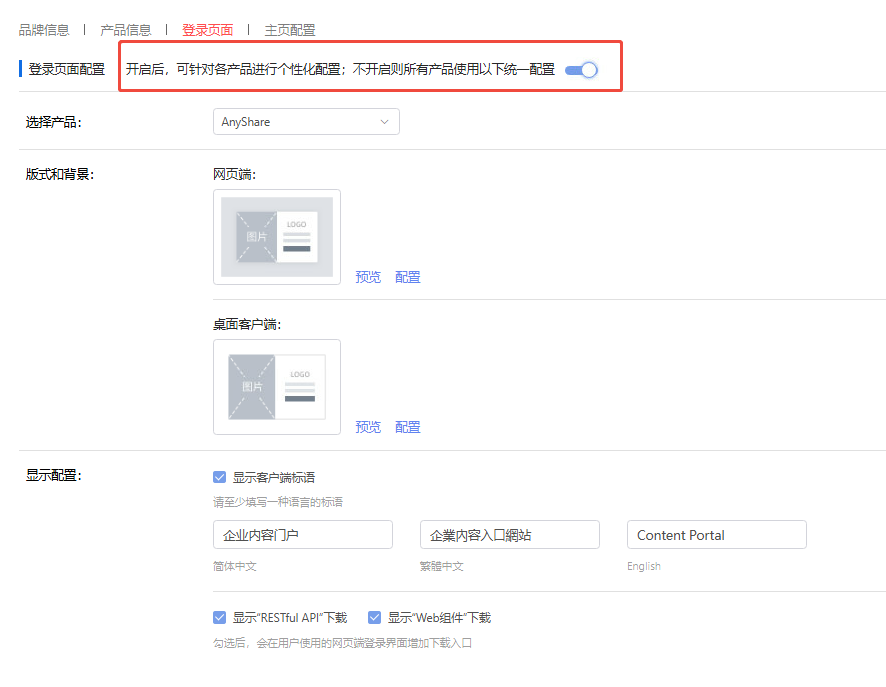Click the 简体中文 slogan field 企业内容门户
Viewport: 886px width, 687px height.
coord(302,535)
